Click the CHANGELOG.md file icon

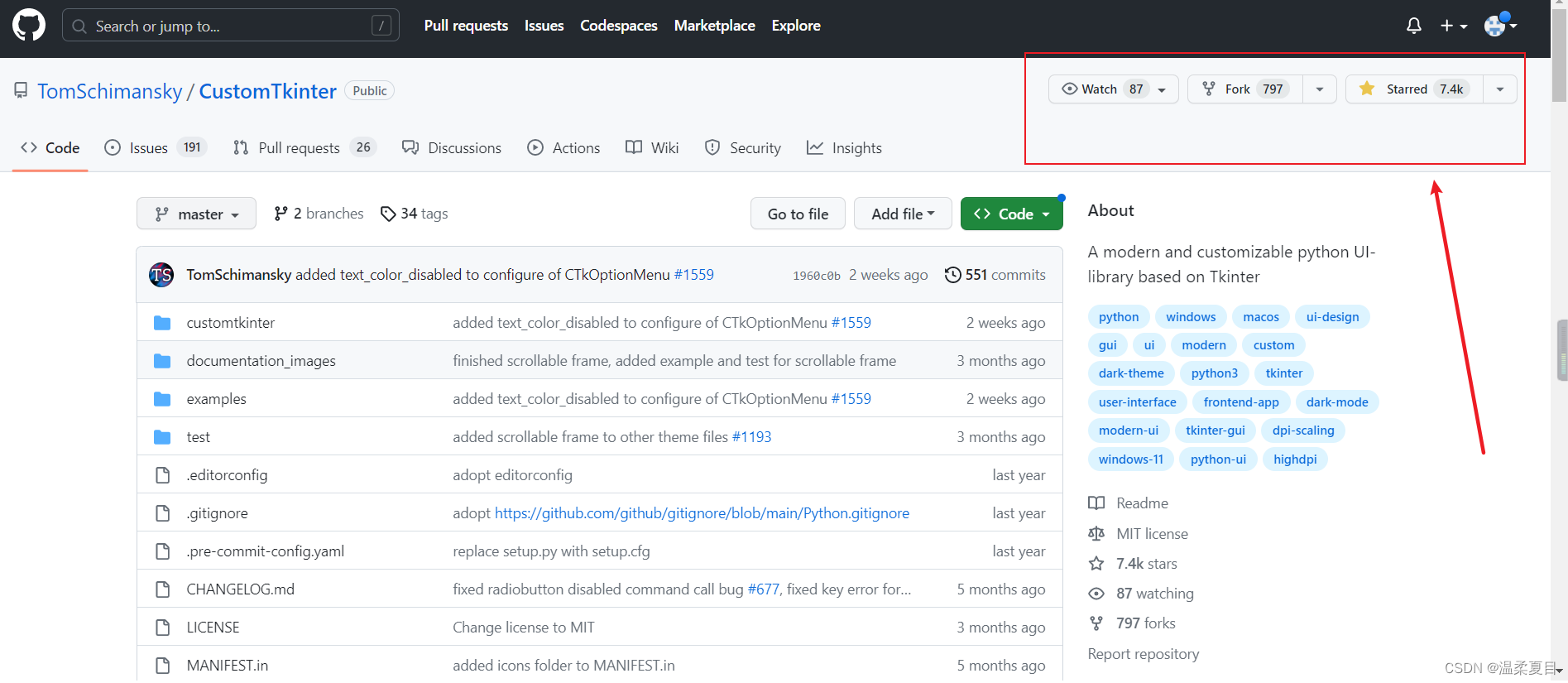click(163, 589)
